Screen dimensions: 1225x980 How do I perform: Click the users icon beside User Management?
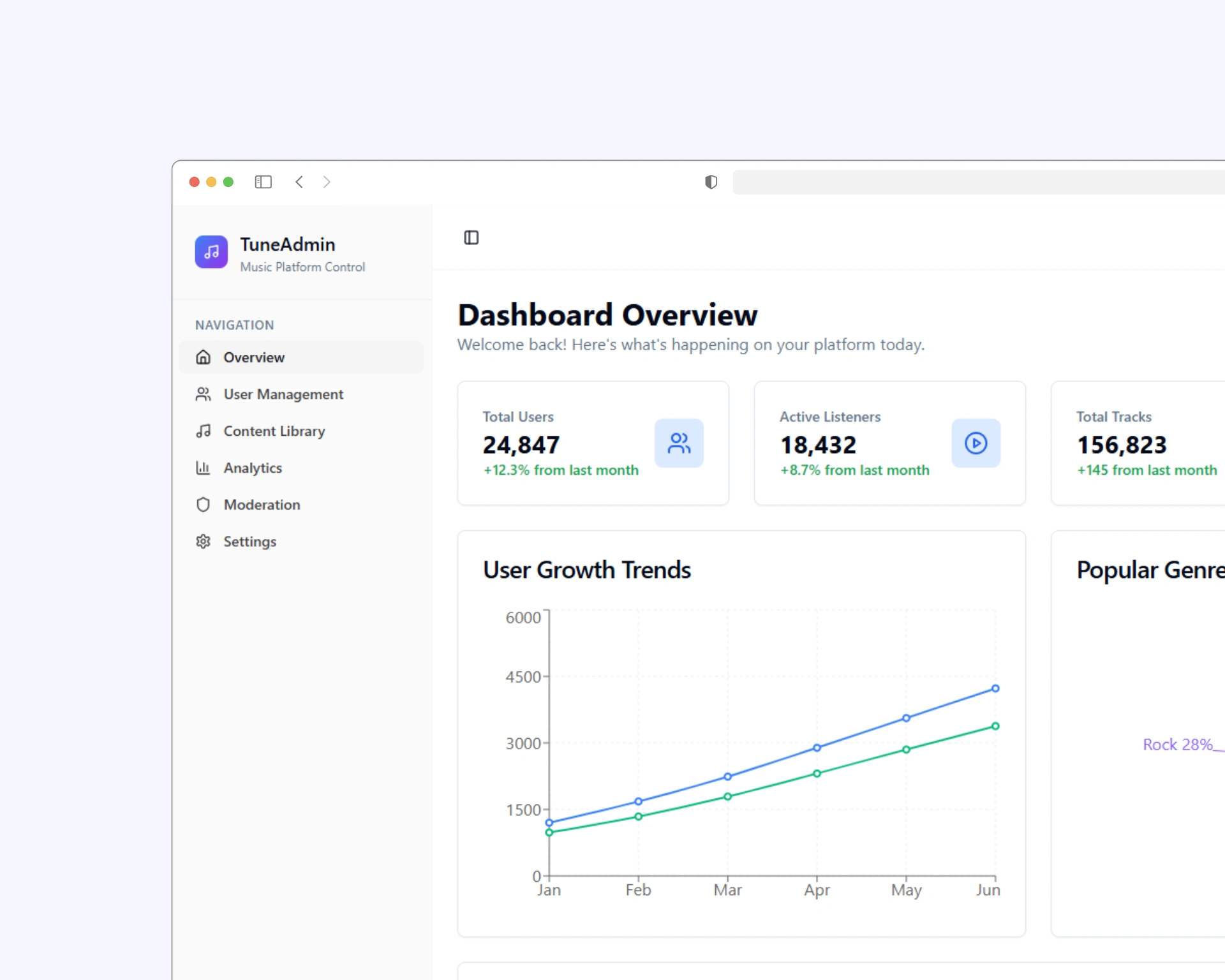click(x=203, y=394)
